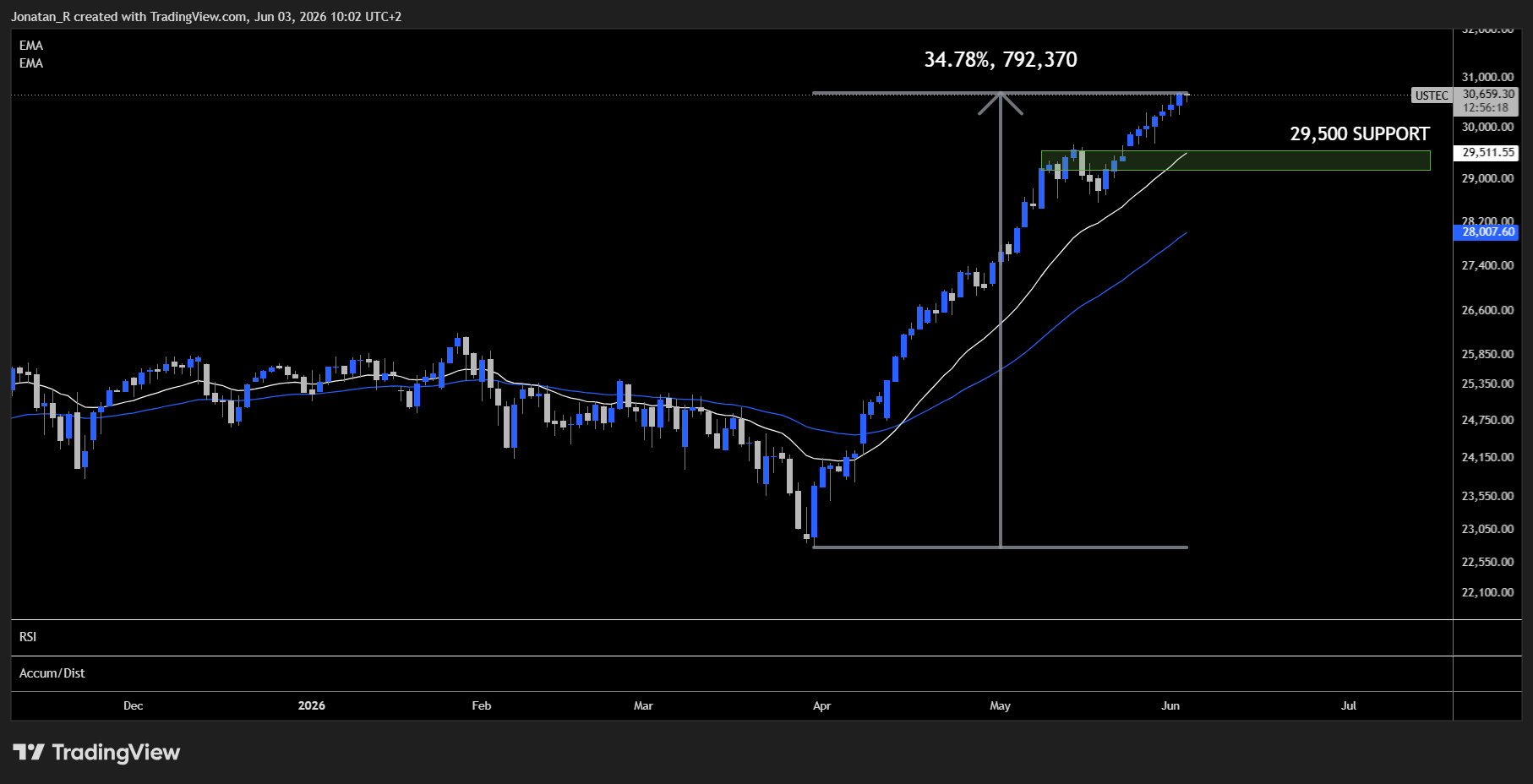Click the upward arrowhead of the measure tool
1533x784 pixels.
pyautogui.click(x=1001, y=102)
